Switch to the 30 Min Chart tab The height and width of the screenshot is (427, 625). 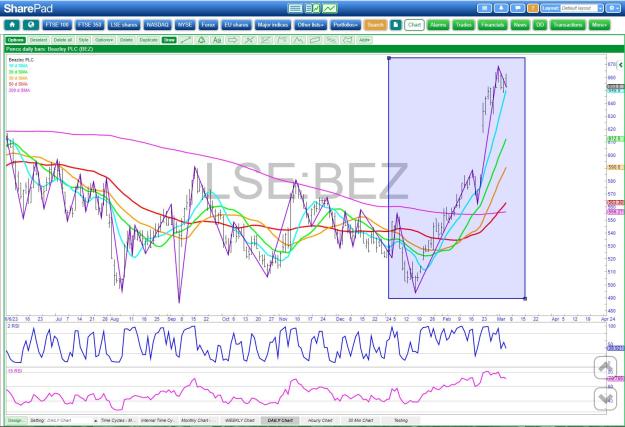click(361, 420)
